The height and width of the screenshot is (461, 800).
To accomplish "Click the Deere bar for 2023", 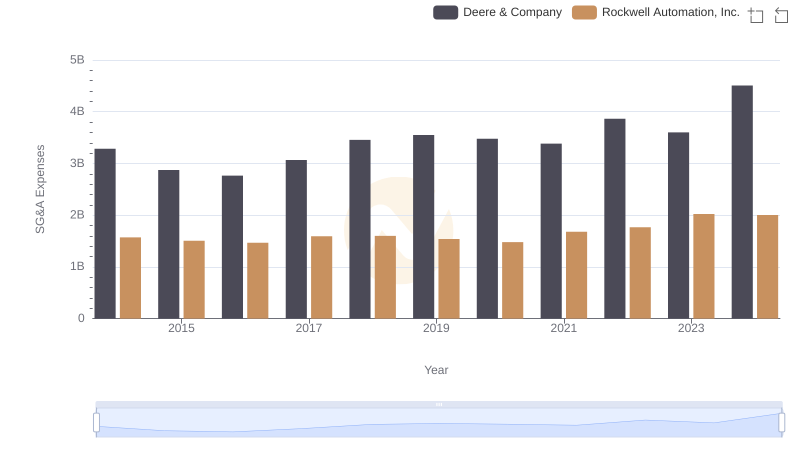I will [679, 225].
